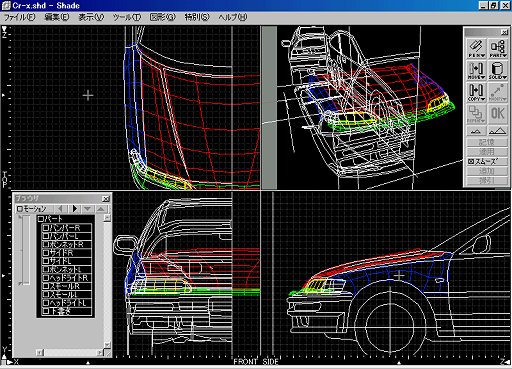Click the greyed overlapping-squares tool icon
This screenshot has height=369, width=512.
(476, 114)
